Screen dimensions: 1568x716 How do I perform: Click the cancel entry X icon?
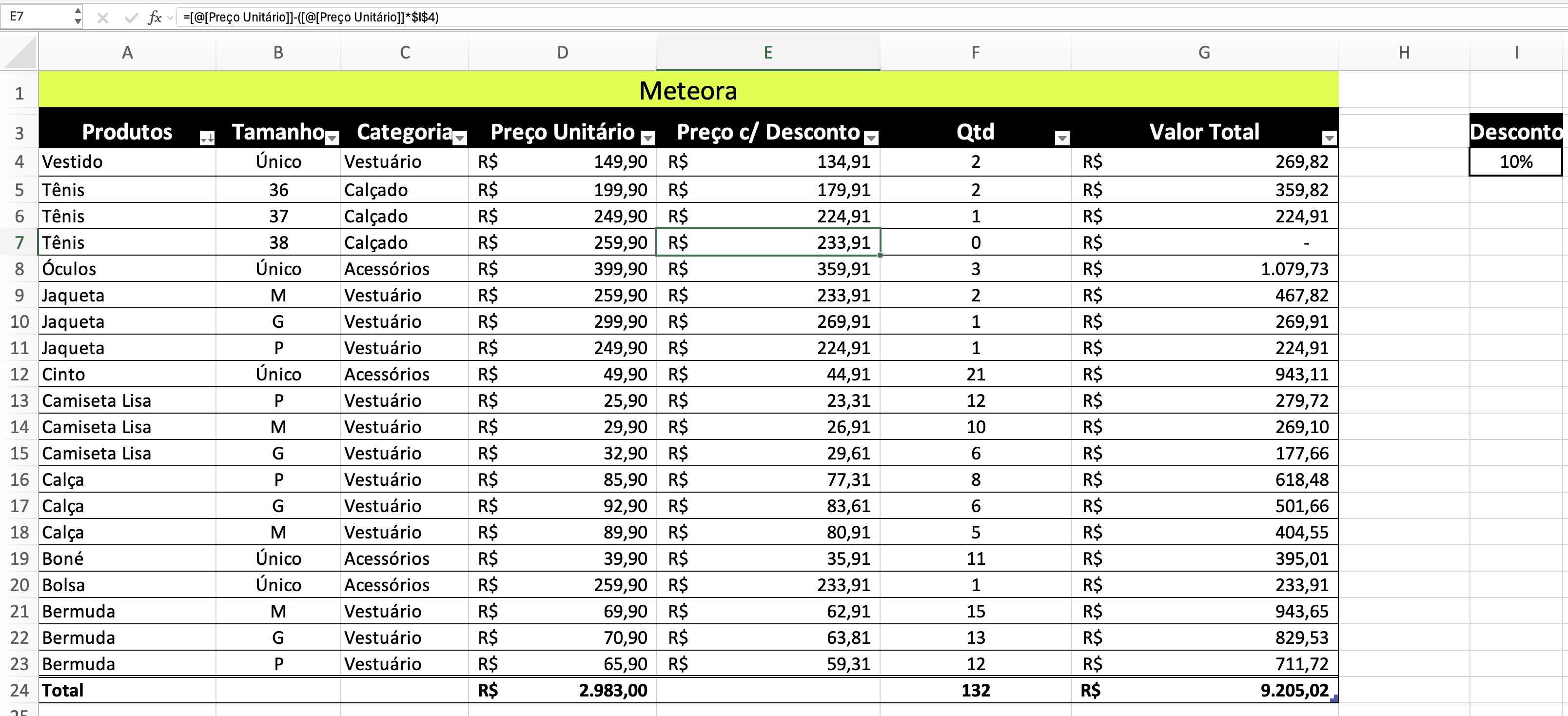click(103, 18)
